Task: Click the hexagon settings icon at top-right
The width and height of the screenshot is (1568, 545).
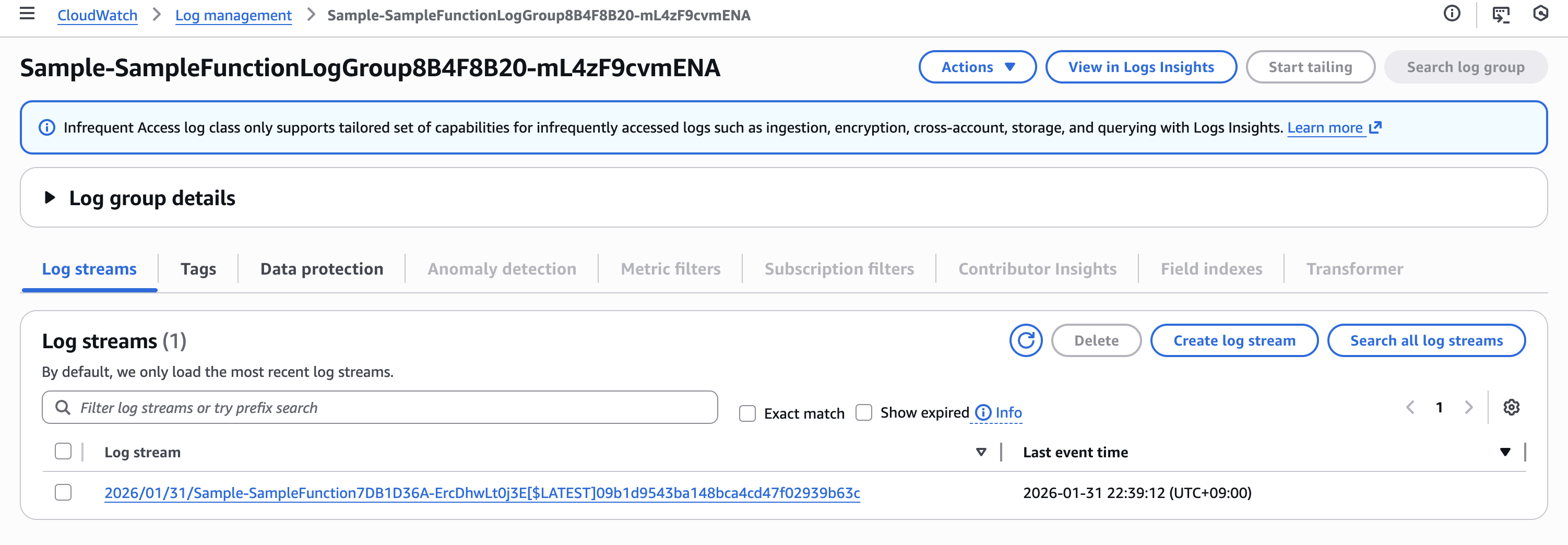Action: tap(1540, 14)
